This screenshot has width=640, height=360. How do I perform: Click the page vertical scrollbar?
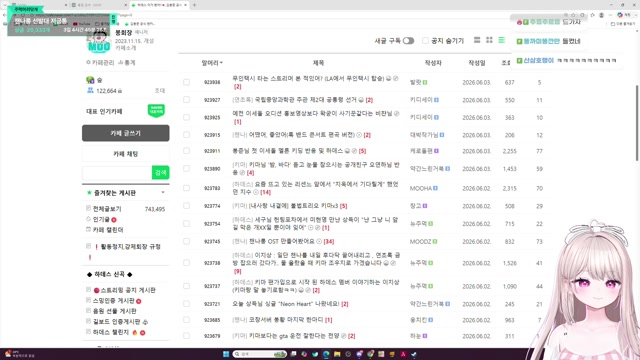[x=637, y=122]
